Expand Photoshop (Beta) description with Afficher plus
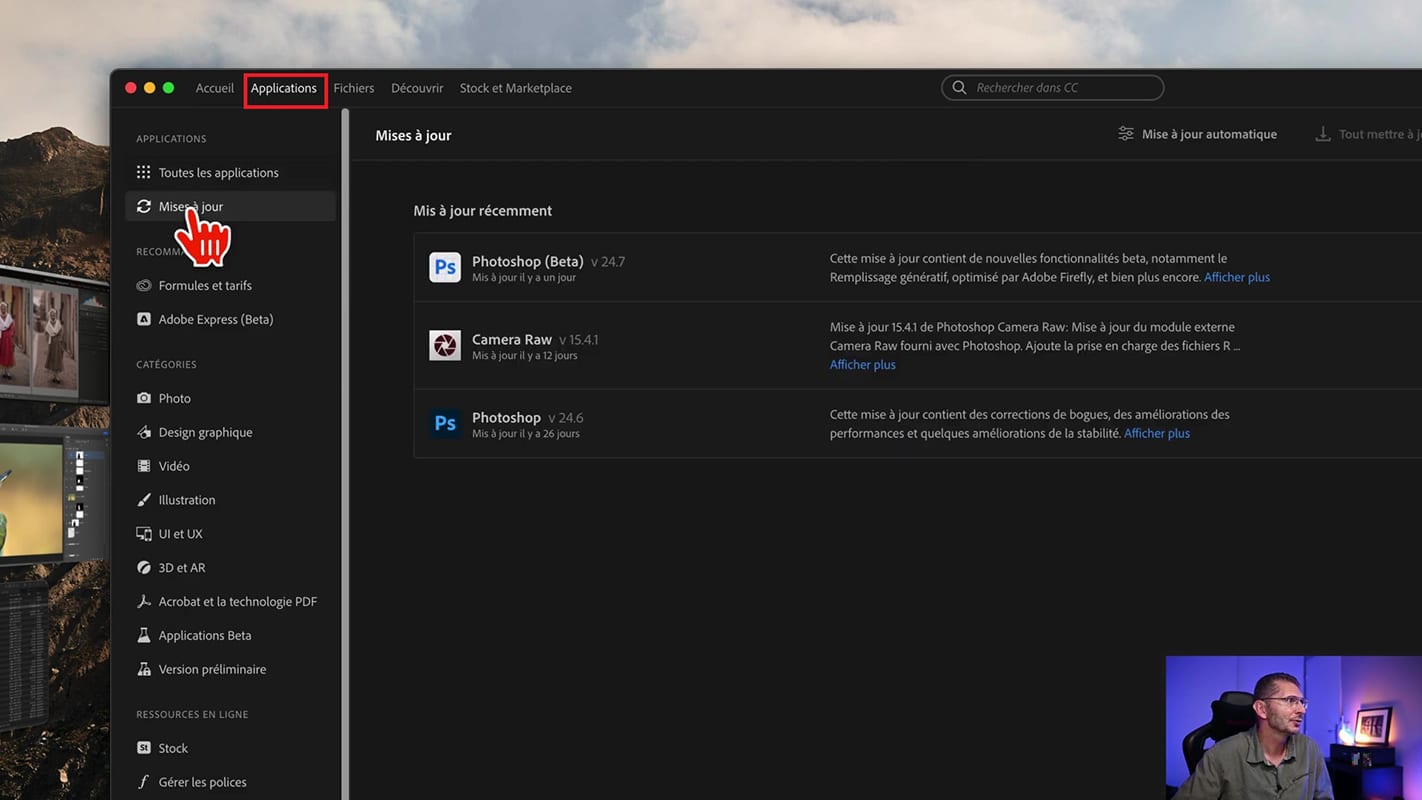This screenshot has height=800, width=1422. (x=1237, y=277)
